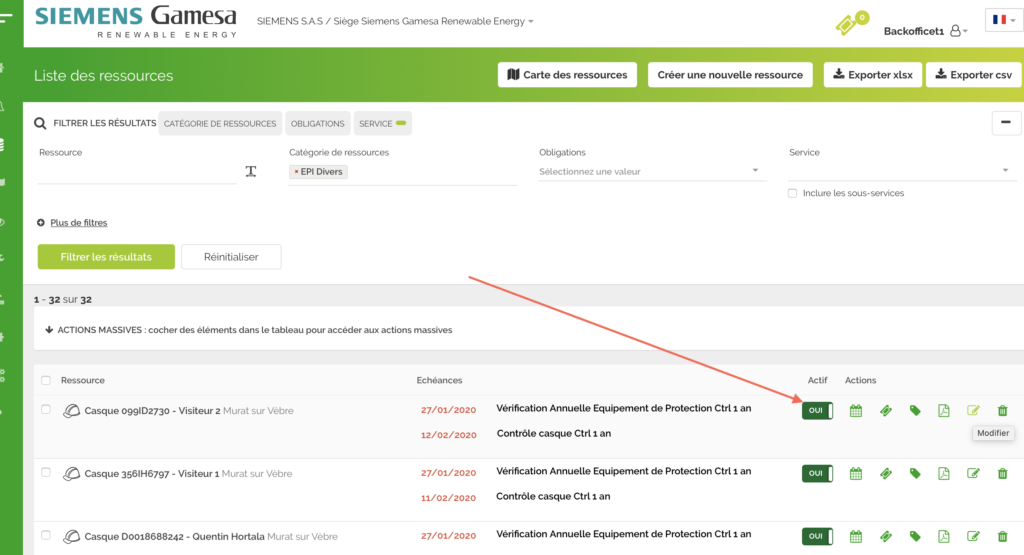Select the Obligations filter tab
Screen dimensions: 1024x555
318,124
